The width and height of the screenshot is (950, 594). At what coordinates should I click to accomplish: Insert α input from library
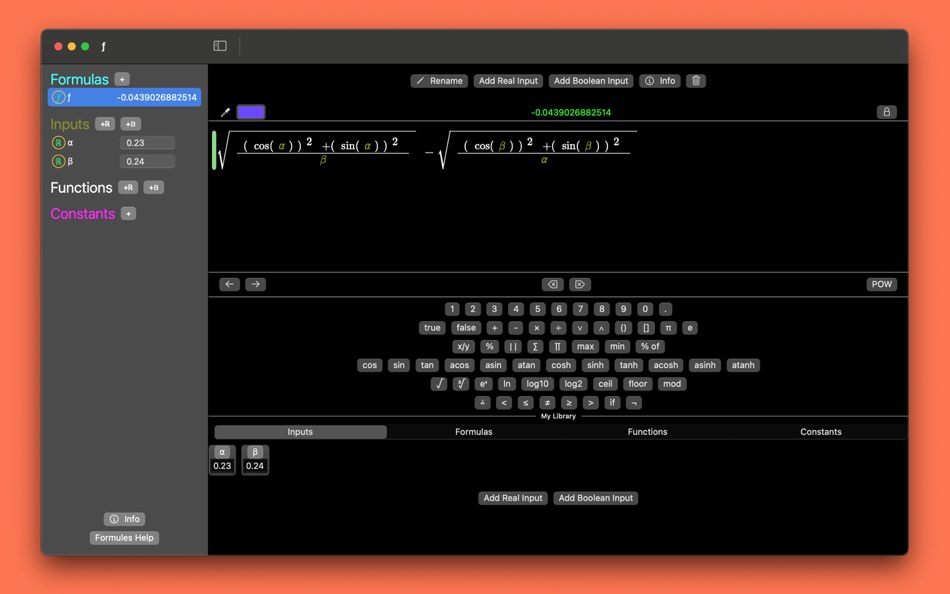(x=222, y=460)
